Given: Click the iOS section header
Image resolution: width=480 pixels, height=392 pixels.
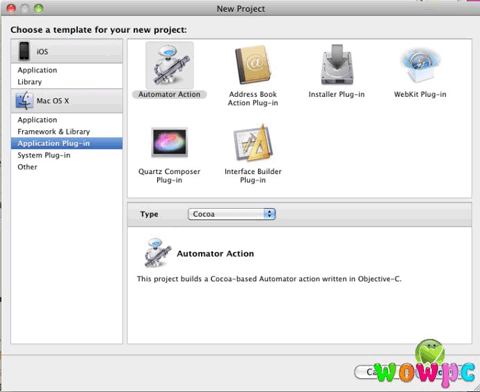Looking at the screenshot, I should (67, 51).
